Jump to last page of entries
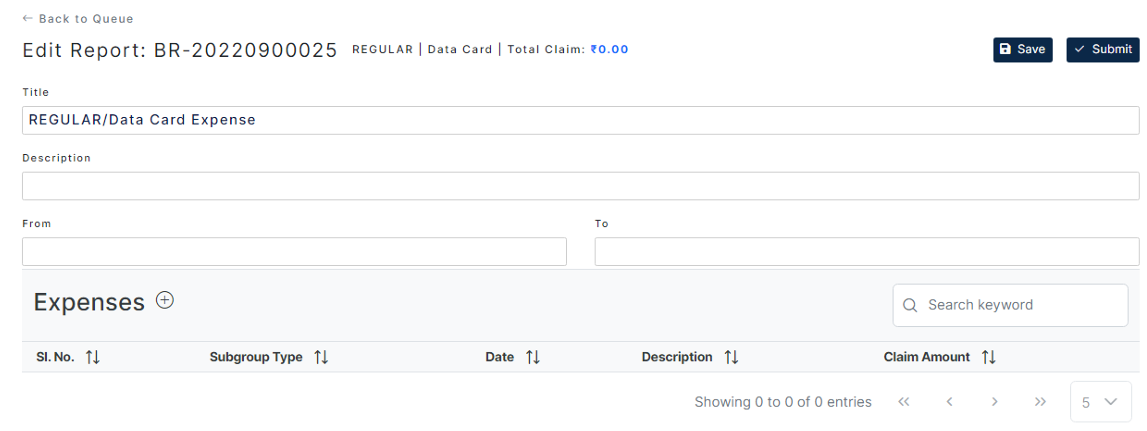The width and height of the screenshot is (1147, 431). [1040, 402]
